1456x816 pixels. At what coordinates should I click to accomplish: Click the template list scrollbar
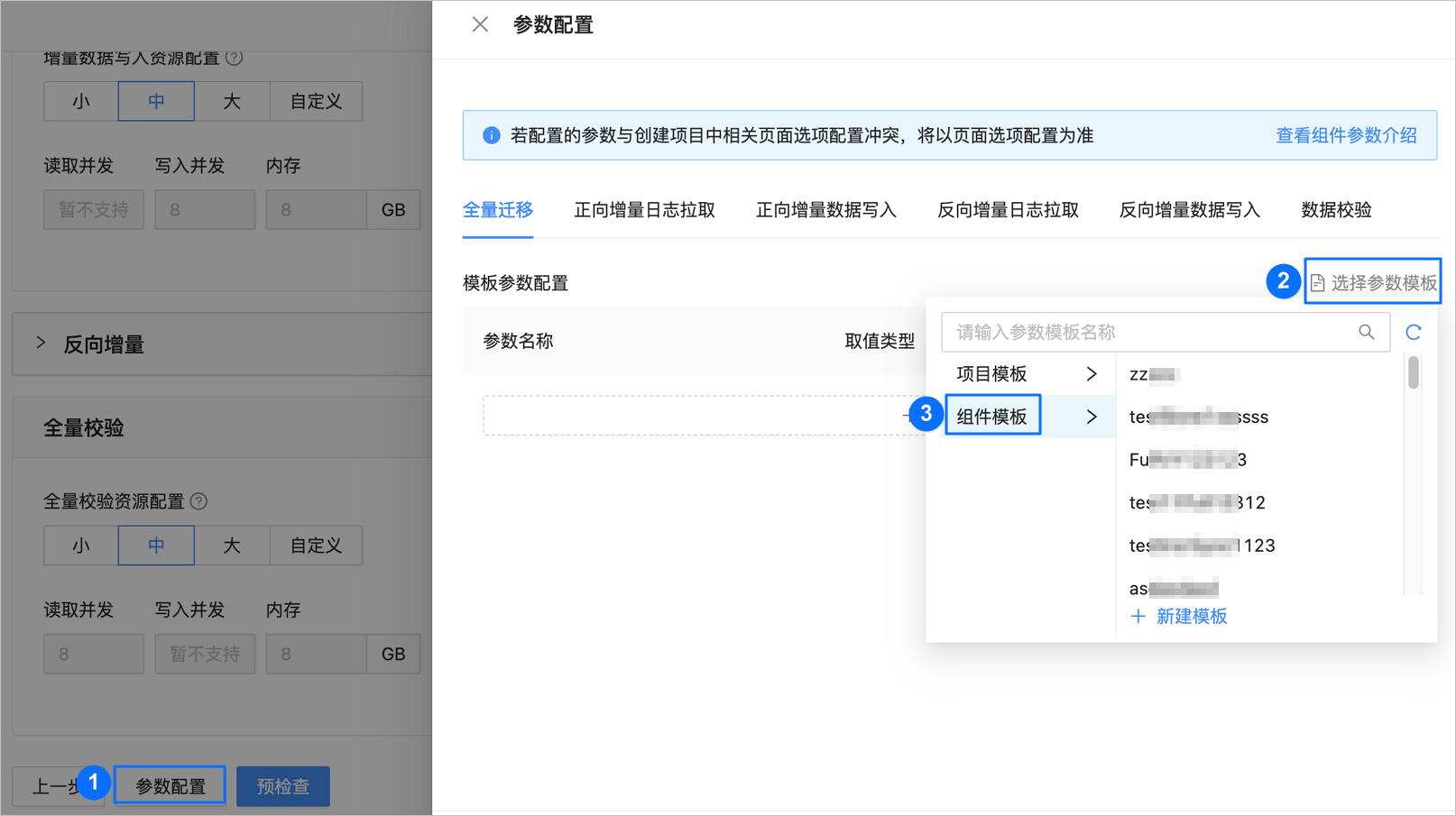[1414, 371]
